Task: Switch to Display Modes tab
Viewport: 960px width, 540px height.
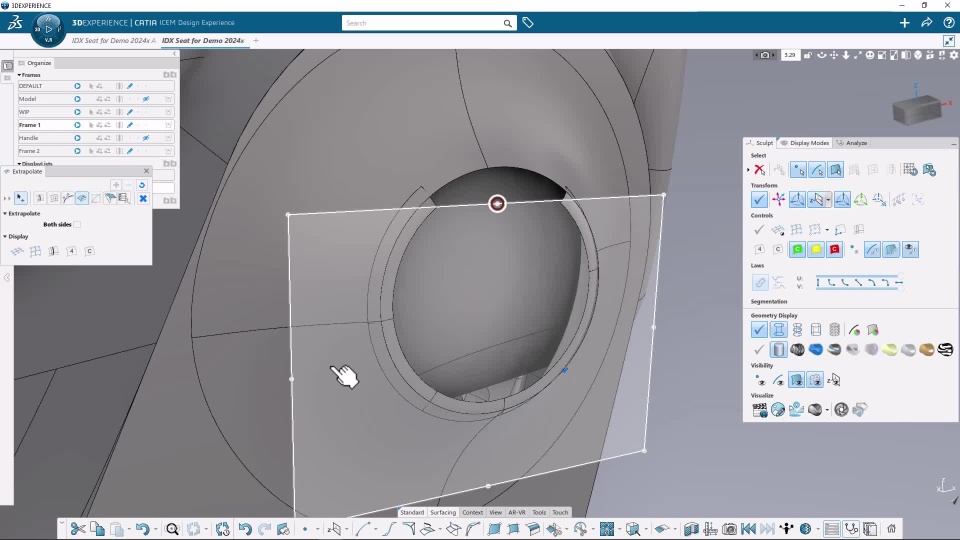Action: click(x=804, y=143)
